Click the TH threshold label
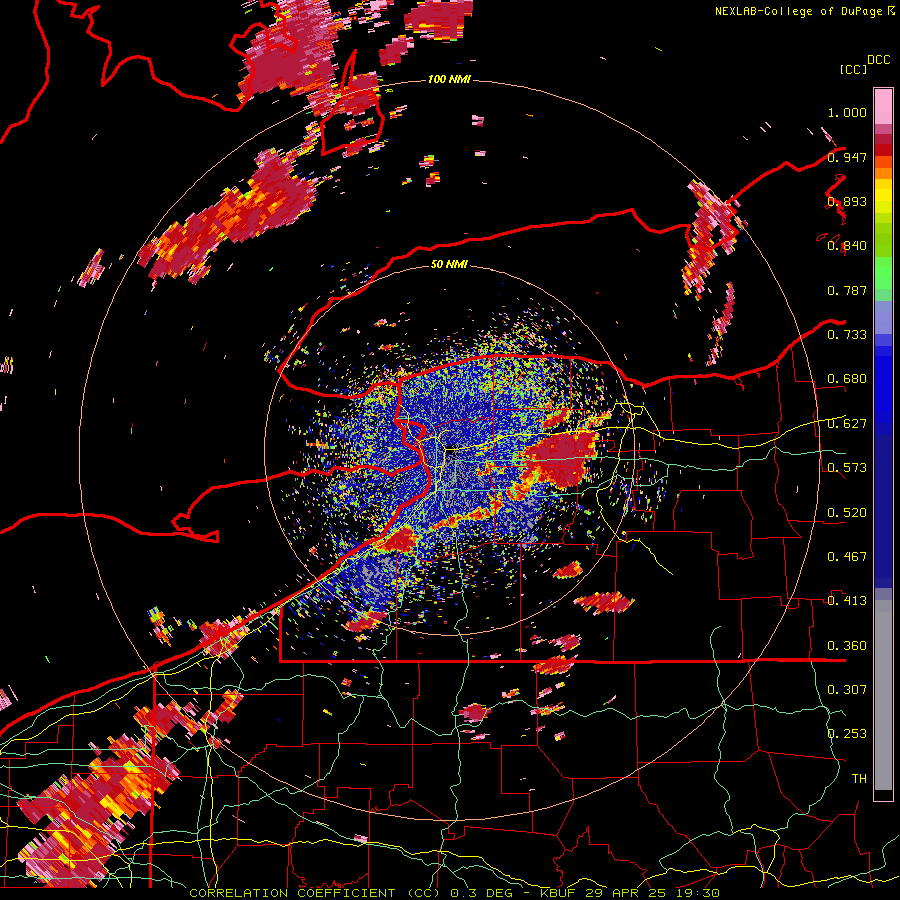The height and width of the screenshot is (900, 900). pyautogui.click(x=859, y=779)
